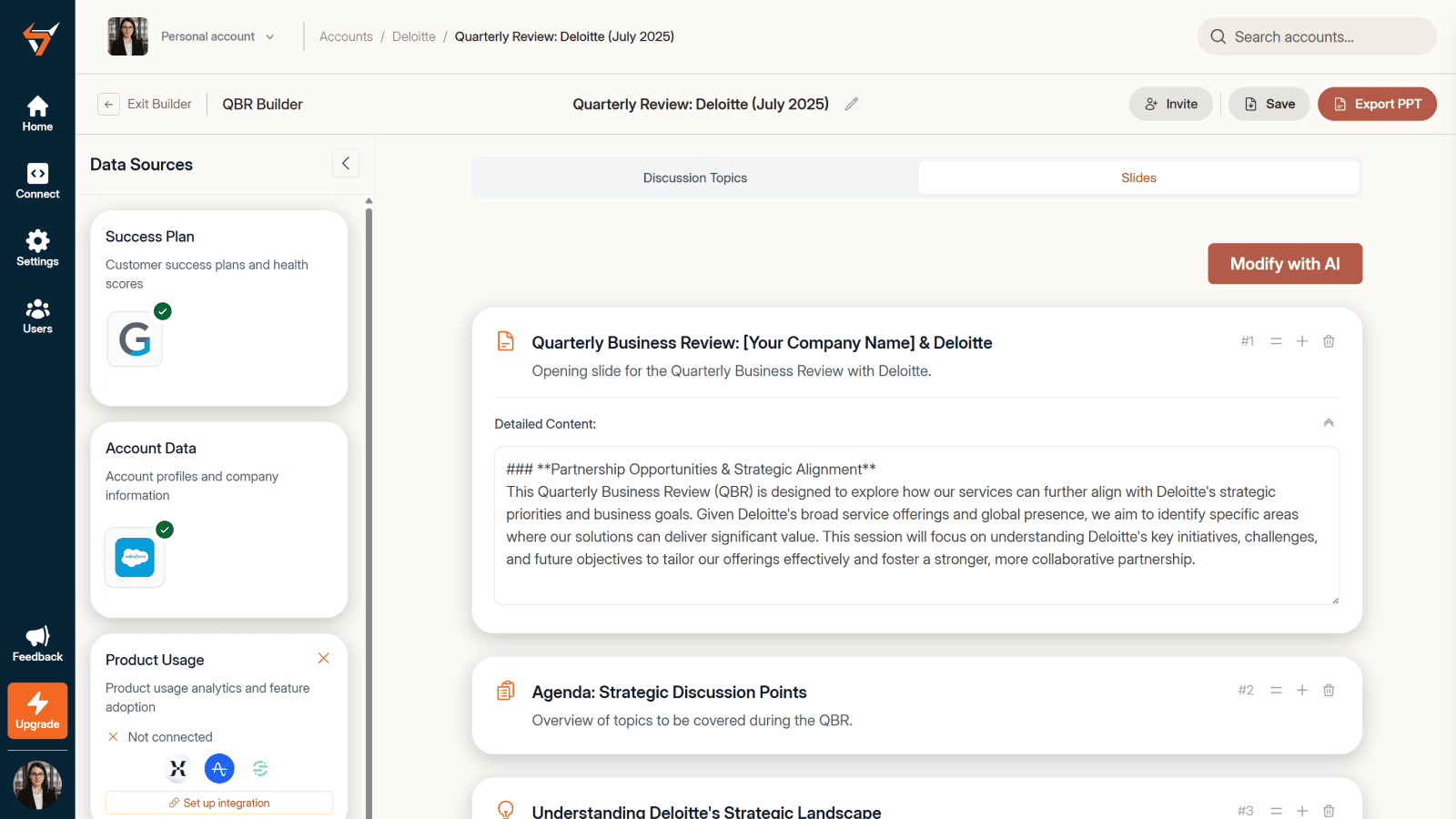Click the 'Not connected' status text
This screenshot has height=819, width=1456.
click(x=170, y=737)
